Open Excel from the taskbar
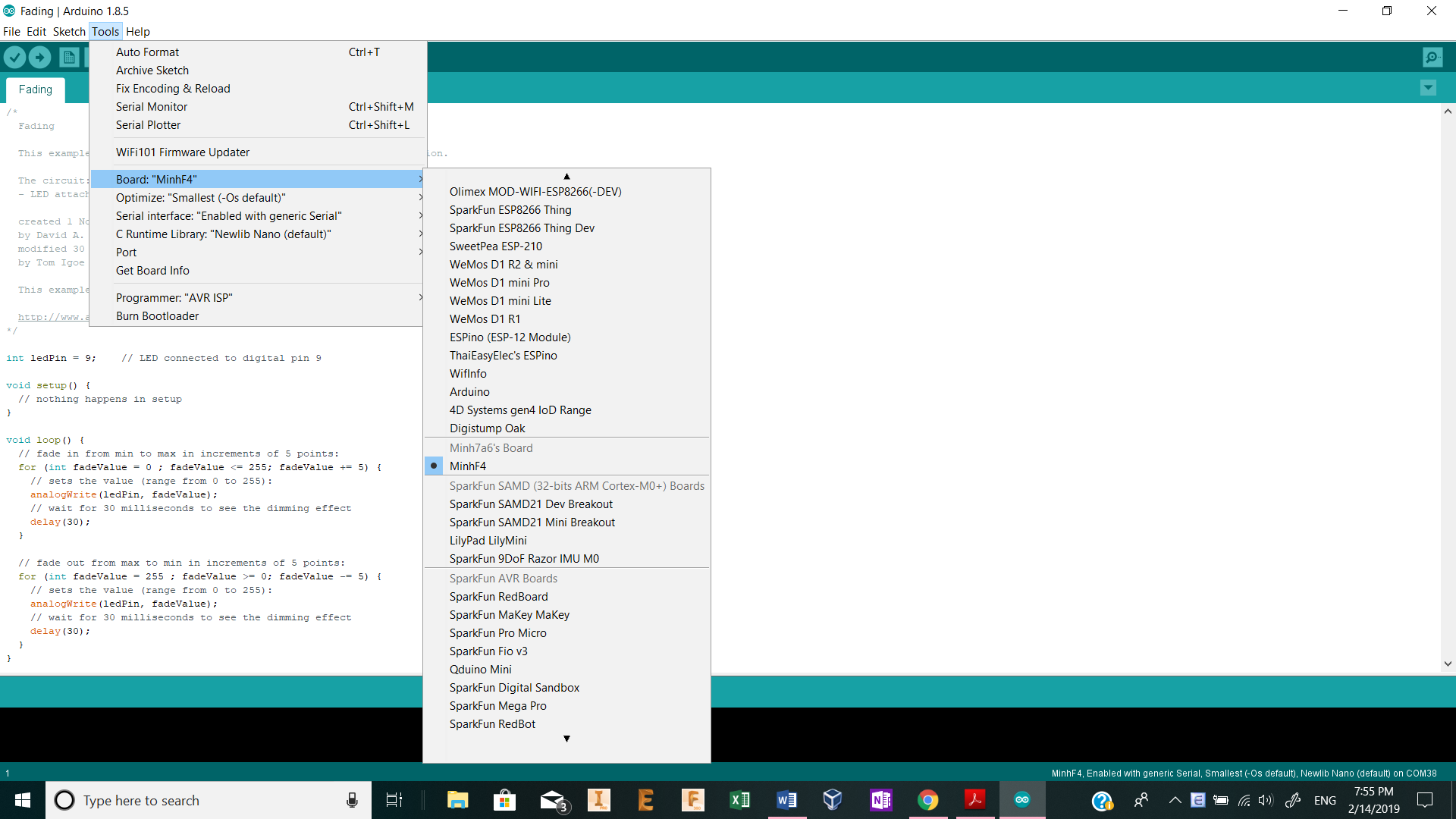Viewport: 1456px width, 819px height. 739,800
